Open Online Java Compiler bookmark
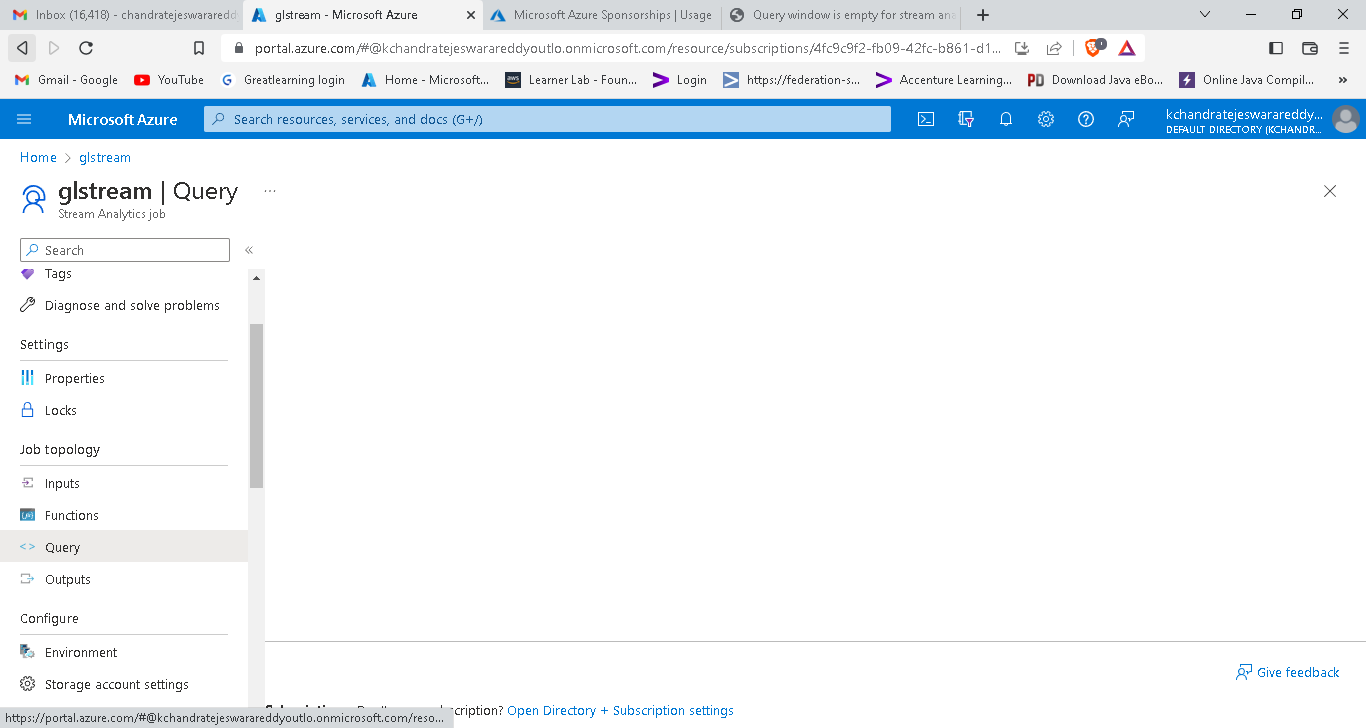Viewport: 1366px width, 728px height. coord(1247,80)
